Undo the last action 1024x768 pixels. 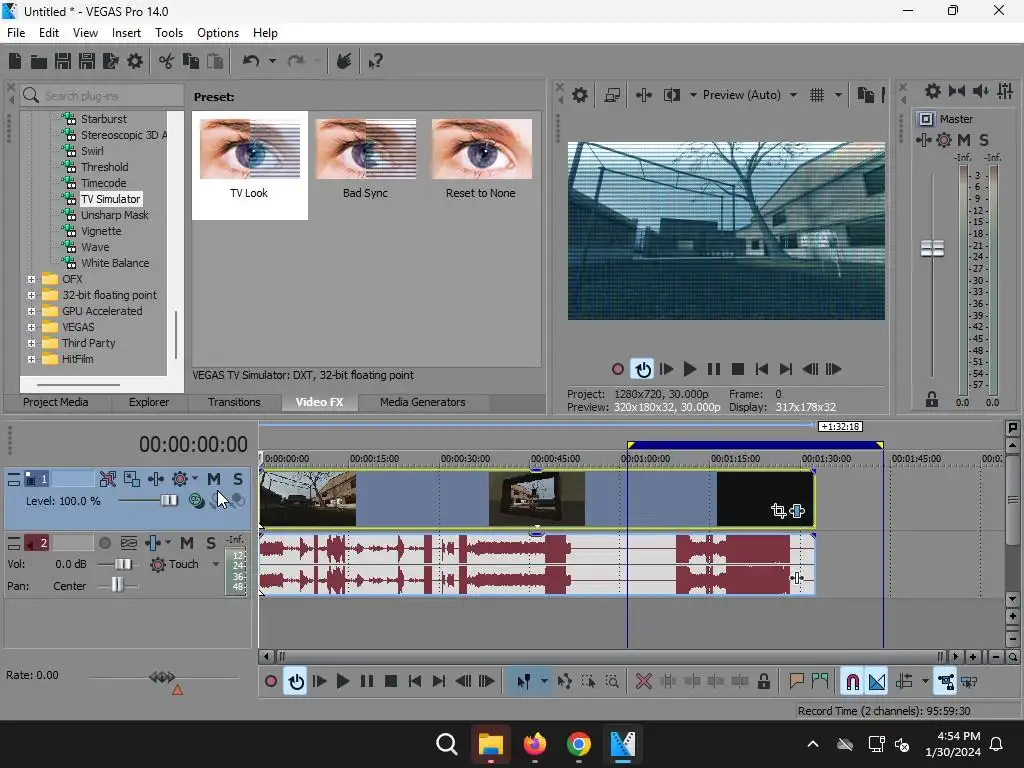click(x=251, y=61)
